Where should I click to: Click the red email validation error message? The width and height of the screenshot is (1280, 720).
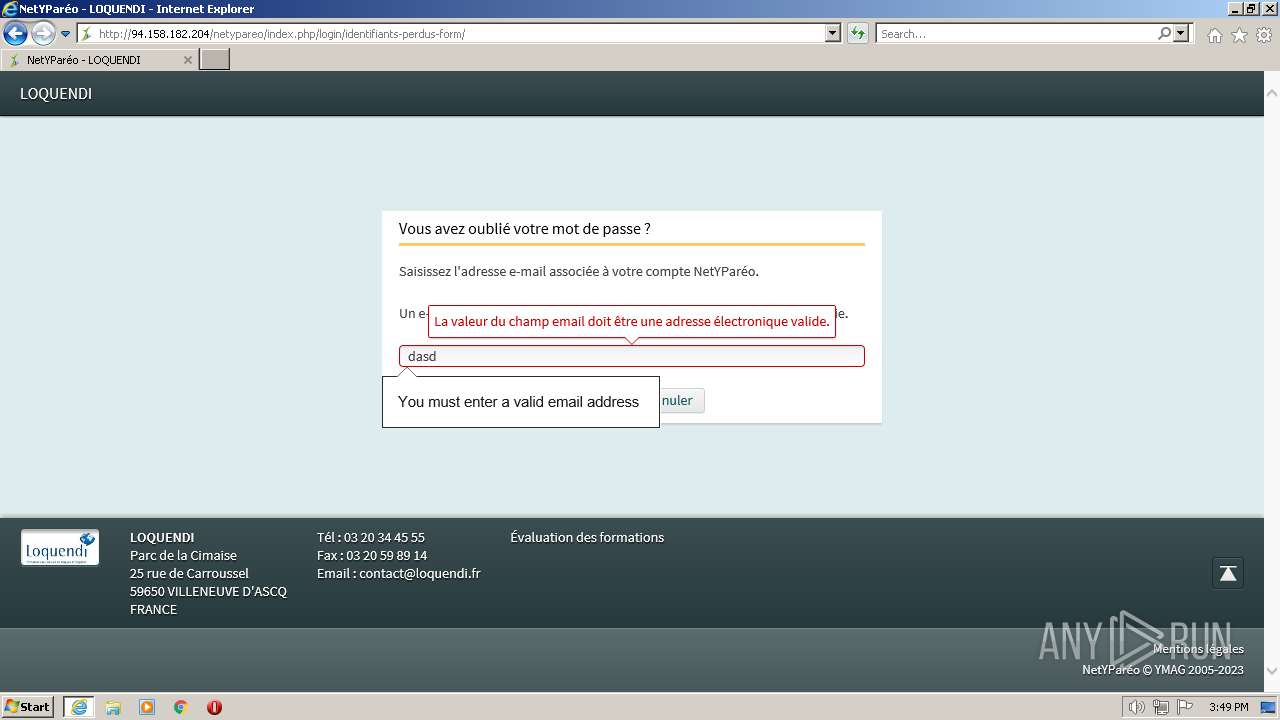(632, 322)
